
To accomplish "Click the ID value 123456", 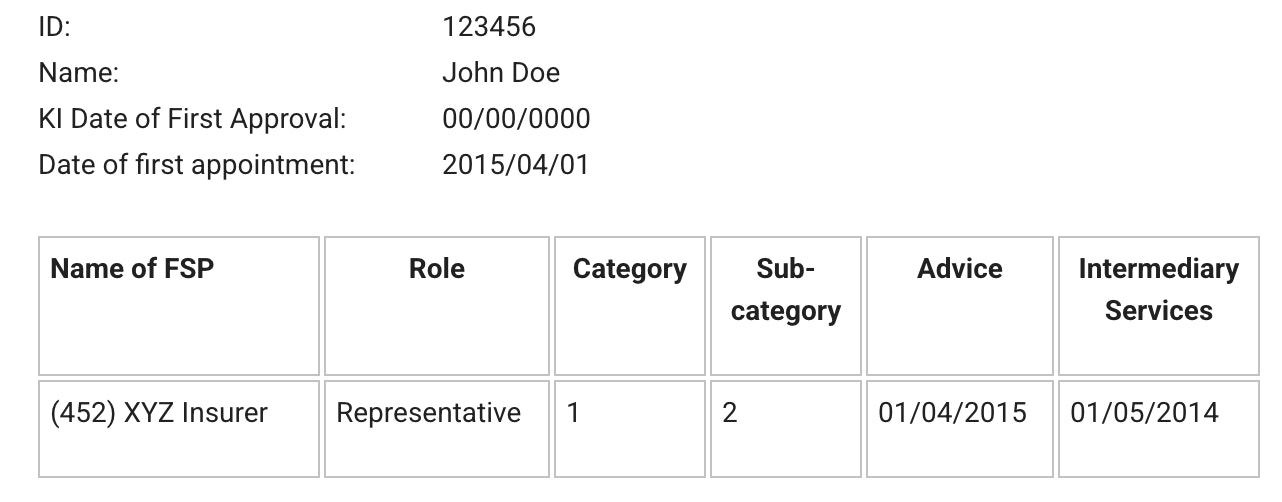I will click(488, 27).
